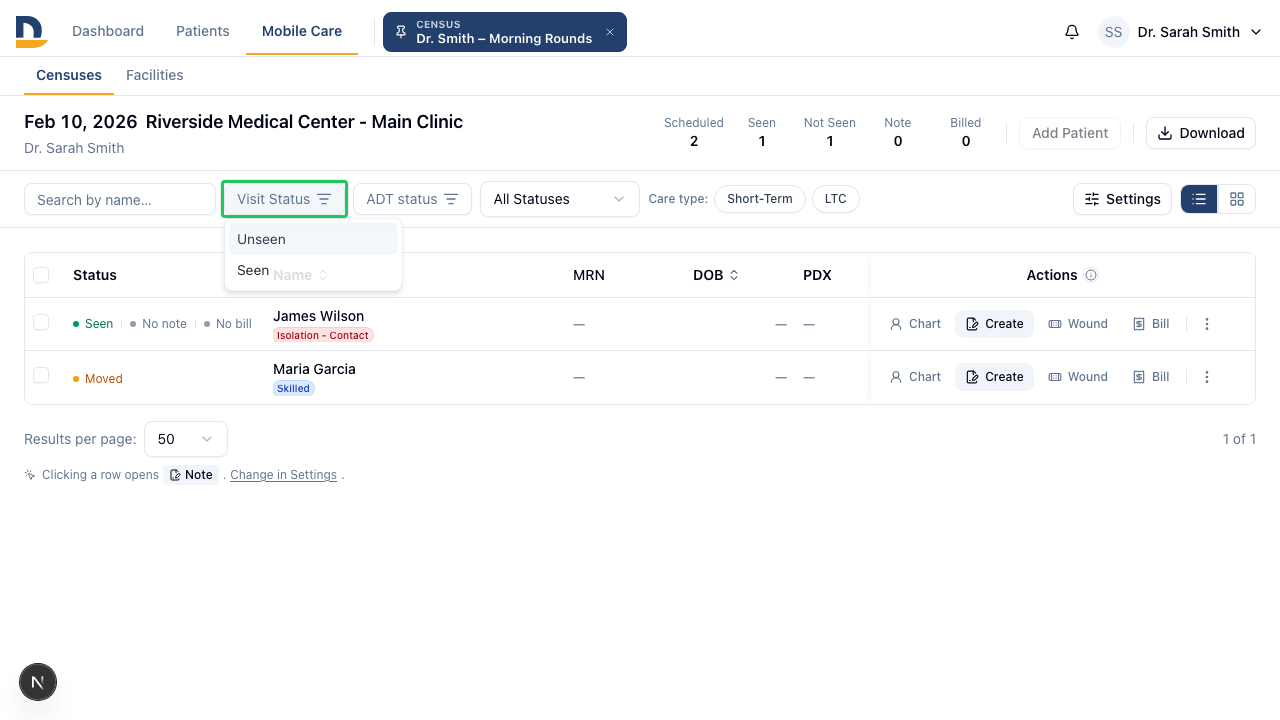Open the notifications bell
This screenshot has width=1280, height=720.
pos(1072,32)
